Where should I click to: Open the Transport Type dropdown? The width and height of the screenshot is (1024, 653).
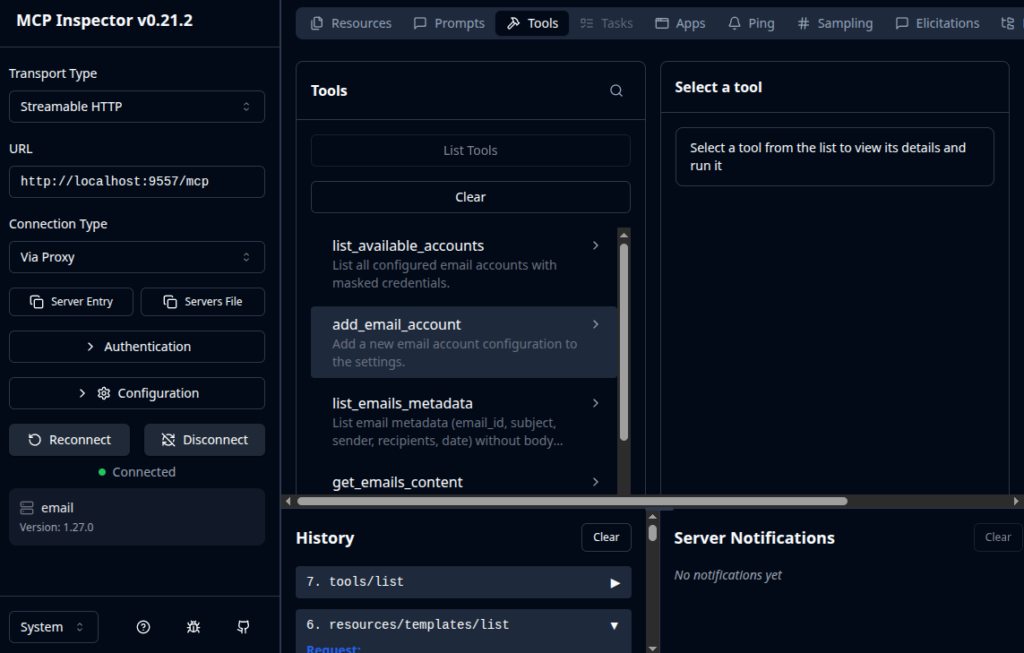click(x=136, y=106)
